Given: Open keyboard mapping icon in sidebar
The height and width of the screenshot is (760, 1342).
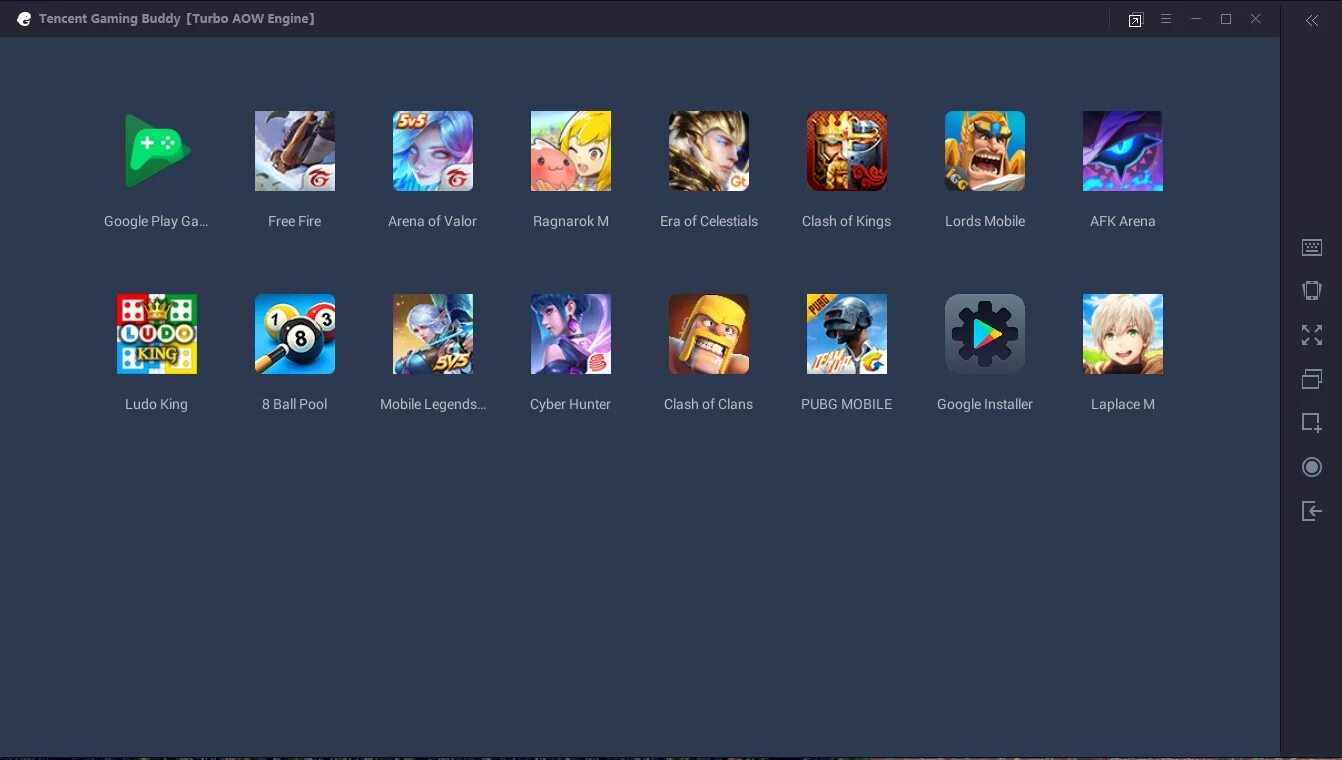Looking at the screenshot, I should tap(1312, 248).
